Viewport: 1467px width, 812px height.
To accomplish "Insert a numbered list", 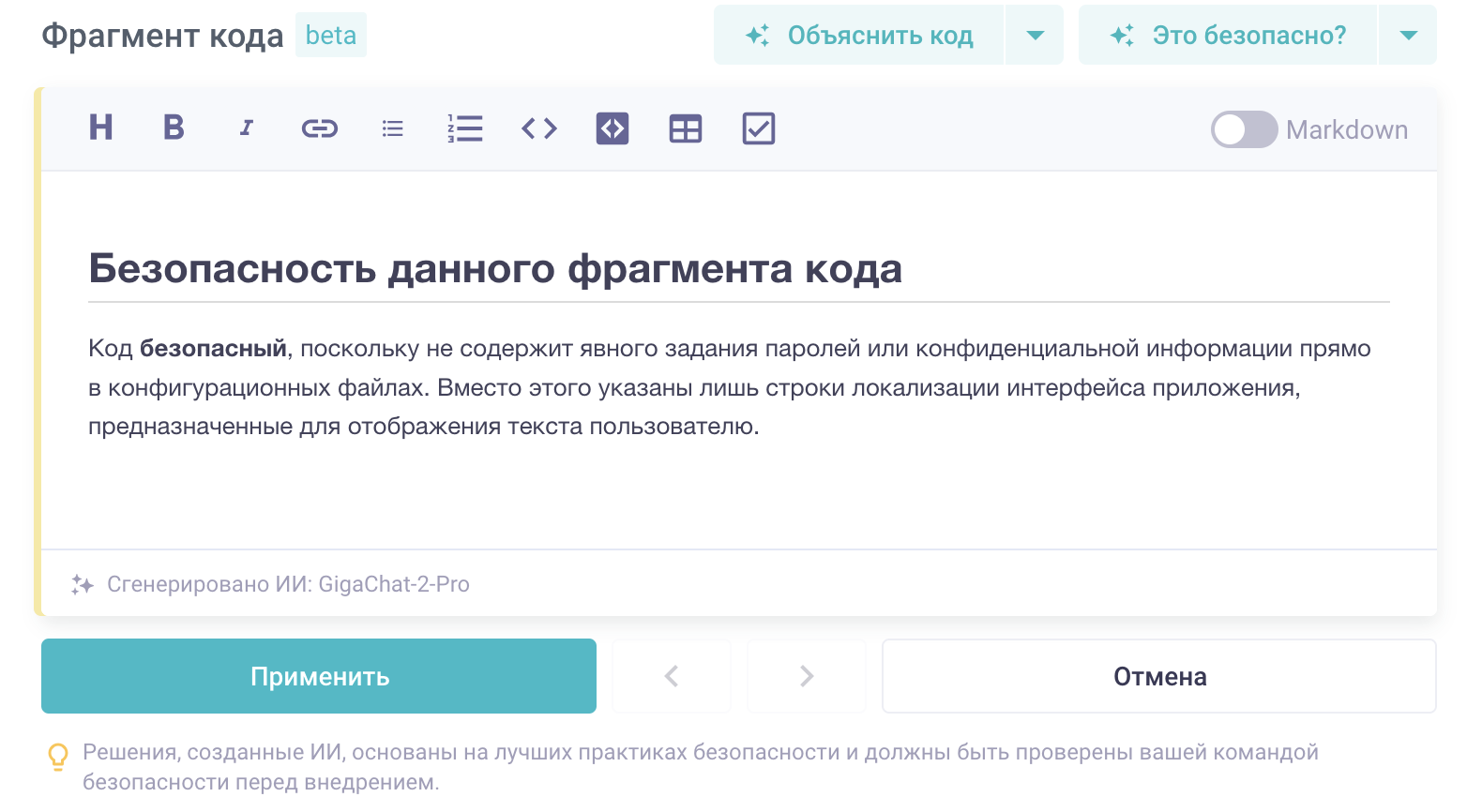I will (x=465, y=128).
